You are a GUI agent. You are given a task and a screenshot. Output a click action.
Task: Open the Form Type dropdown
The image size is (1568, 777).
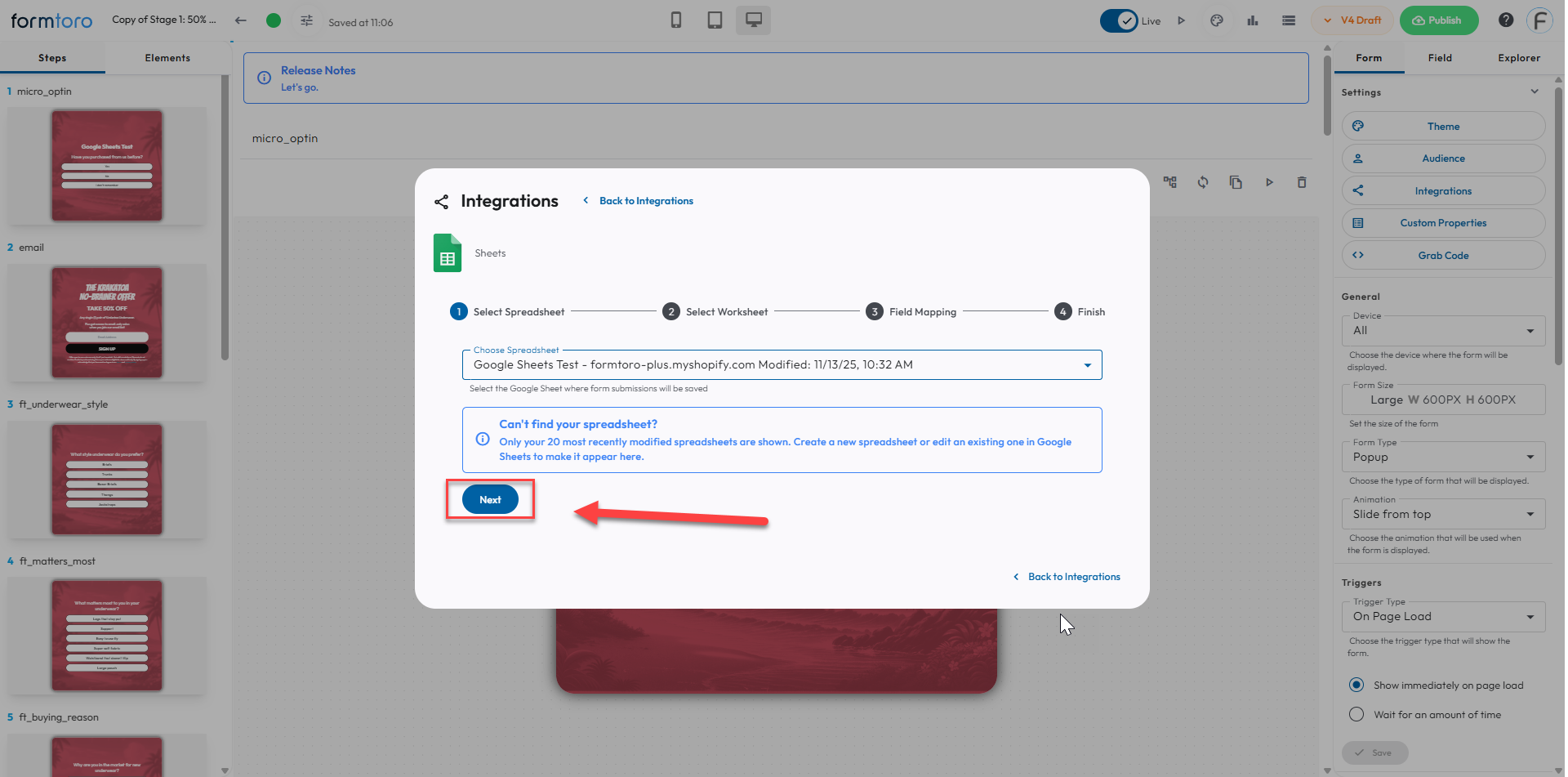pyautogui.click(x=1443, y=457)
